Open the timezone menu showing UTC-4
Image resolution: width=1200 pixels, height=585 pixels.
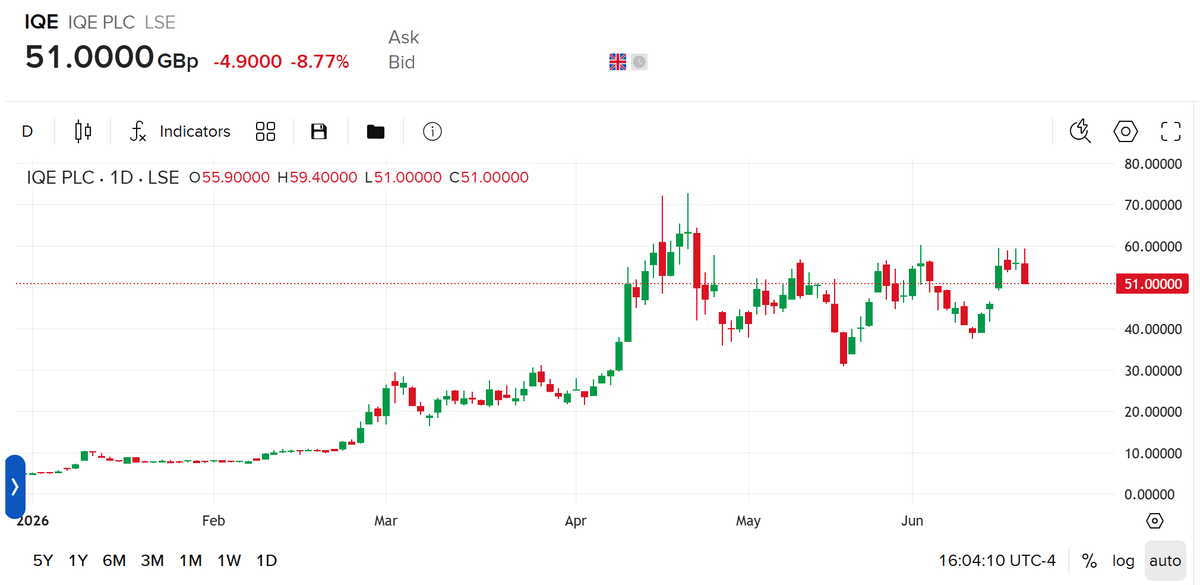pyautogui.click(x=996, y=560)
